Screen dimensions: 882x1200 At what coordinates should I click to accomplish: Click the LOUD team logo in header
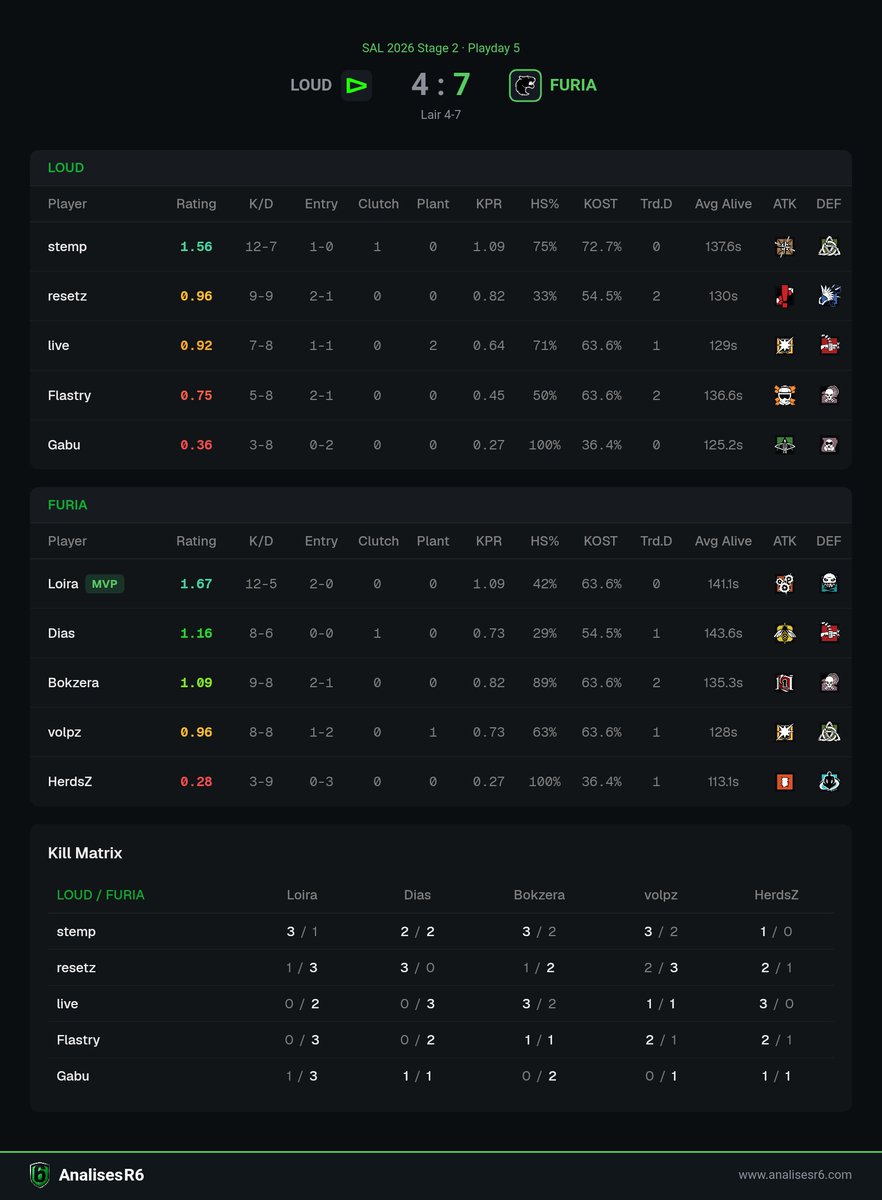(x=356, y=85)
